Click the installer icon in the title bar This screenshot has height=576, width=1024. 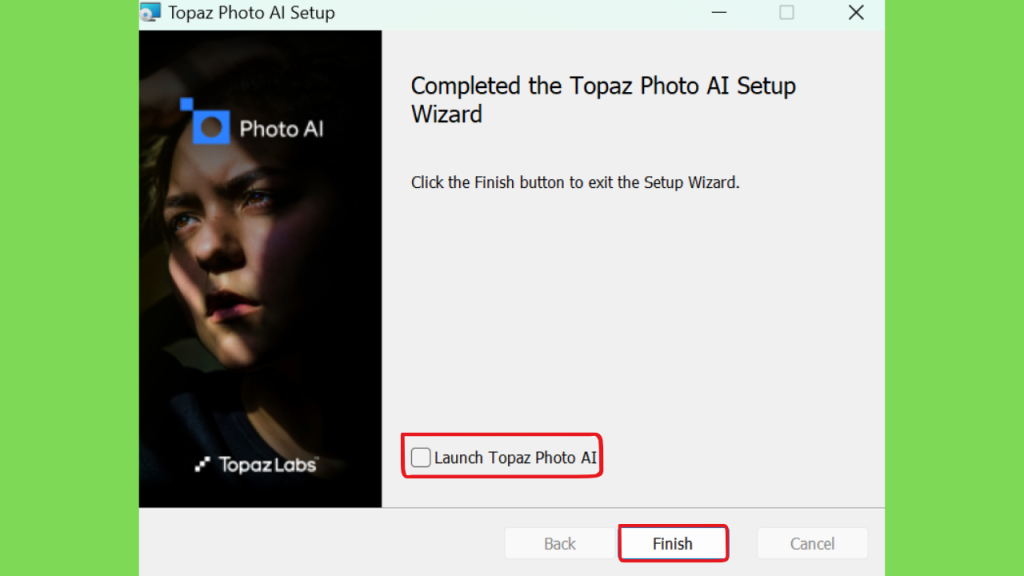click(x=150, y=13)
